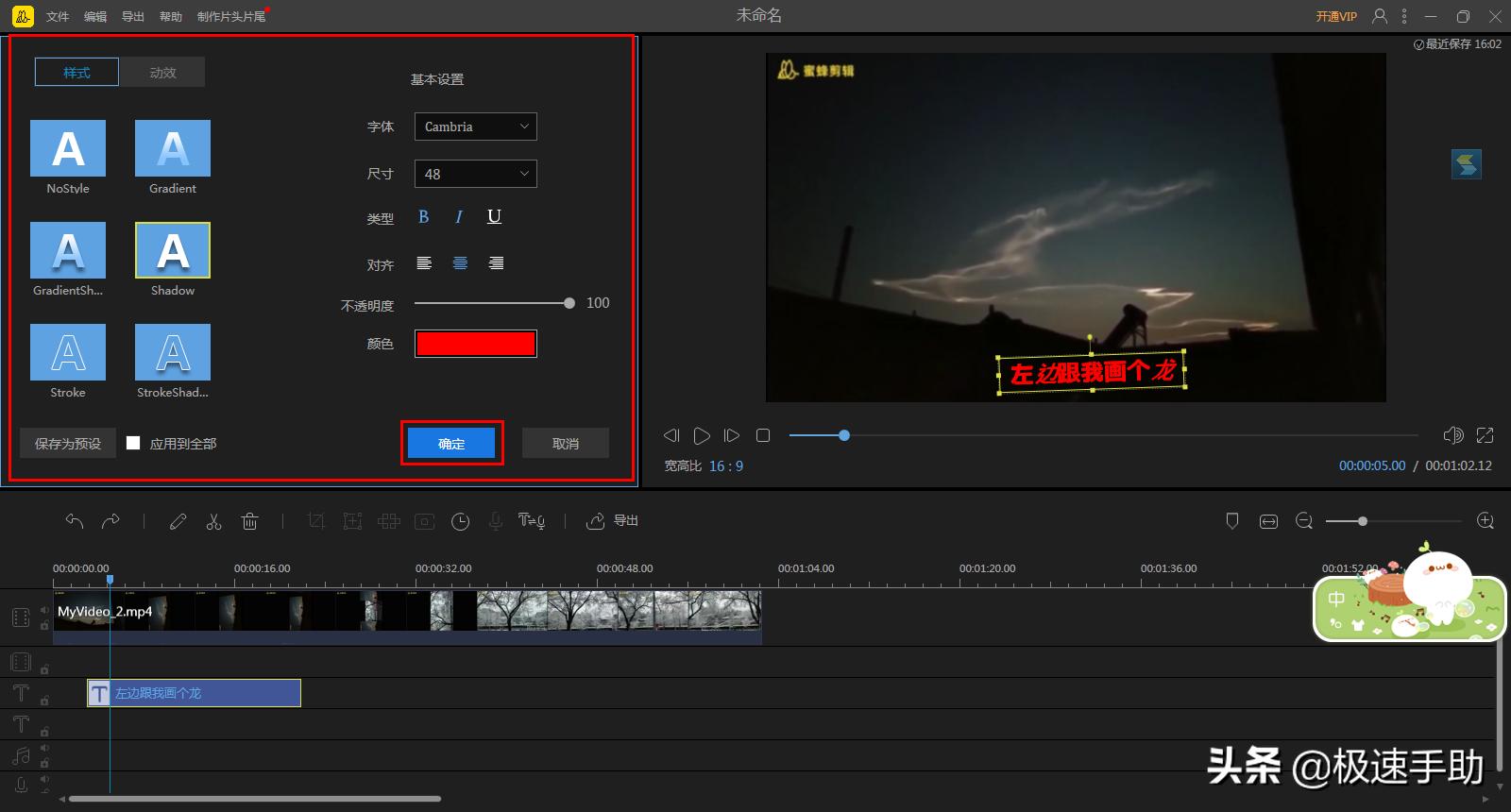The image size is (1511, 812).
Task: Click the blue 确定 confirm button
Action: 451,444
